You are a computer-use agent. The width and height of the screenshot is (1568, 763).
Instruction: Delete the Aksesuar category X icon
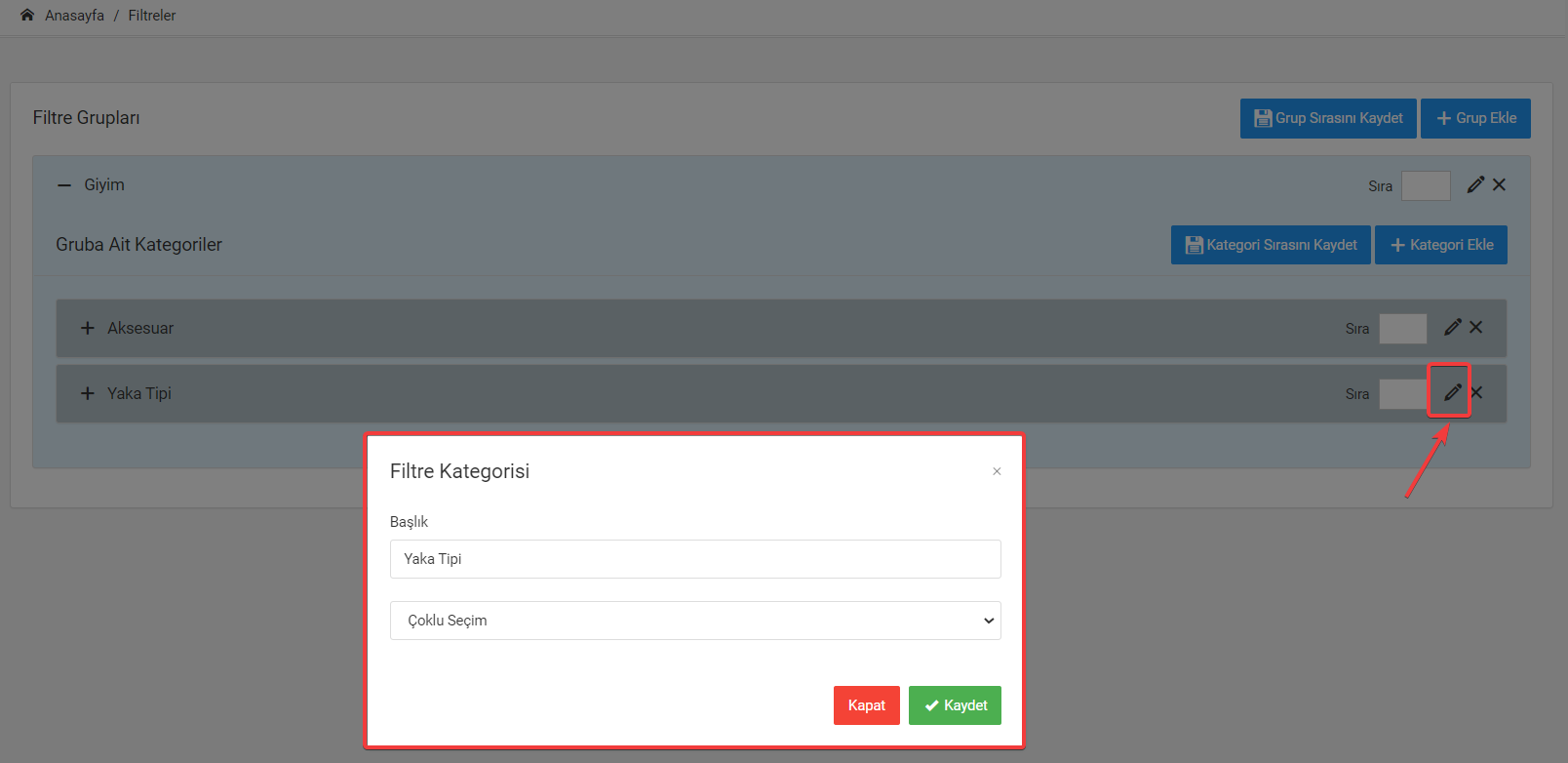pos(1476,327)
